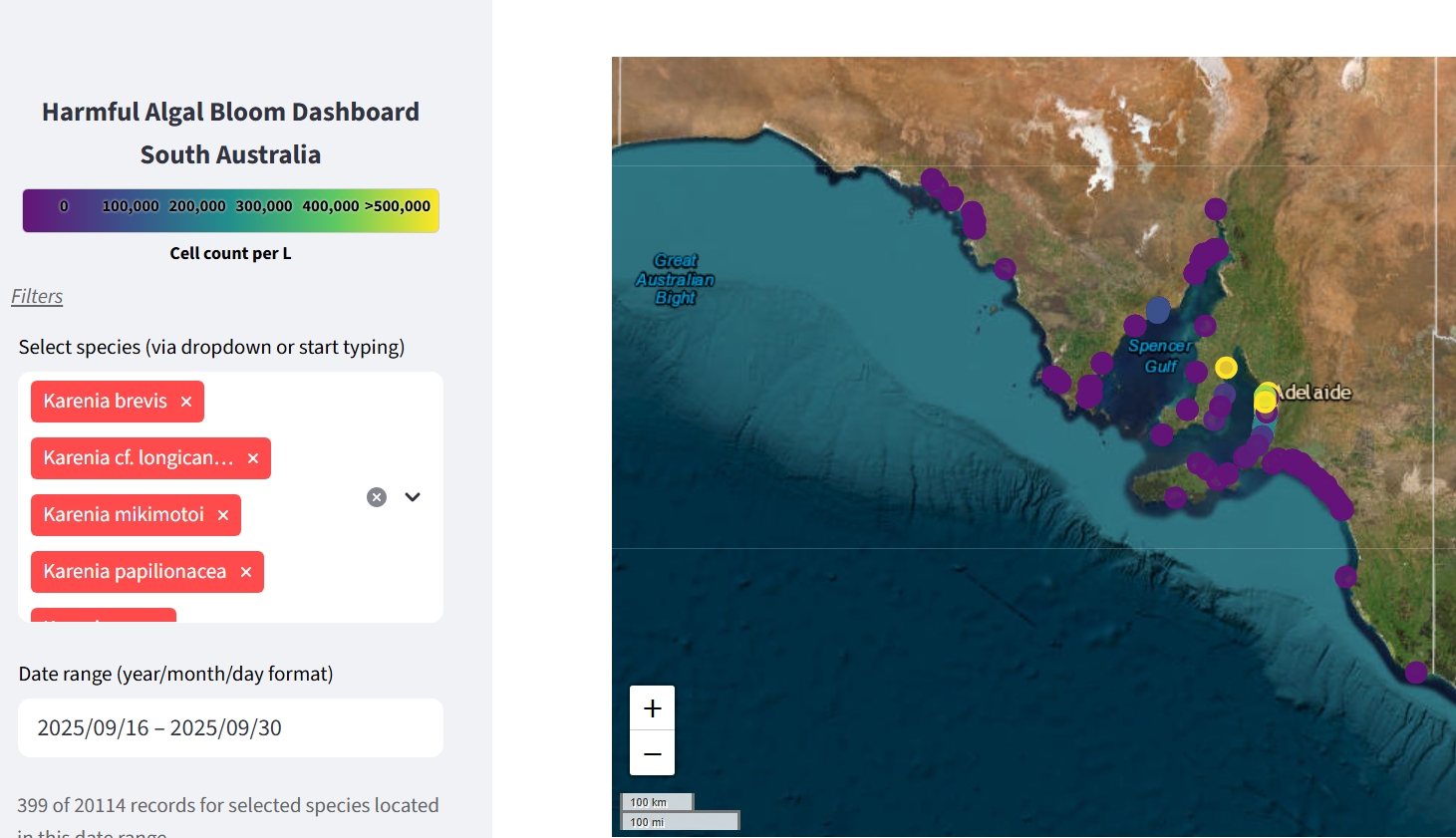
Task: Expand the species selection dropdown arrow
Action: coord(413,497)
